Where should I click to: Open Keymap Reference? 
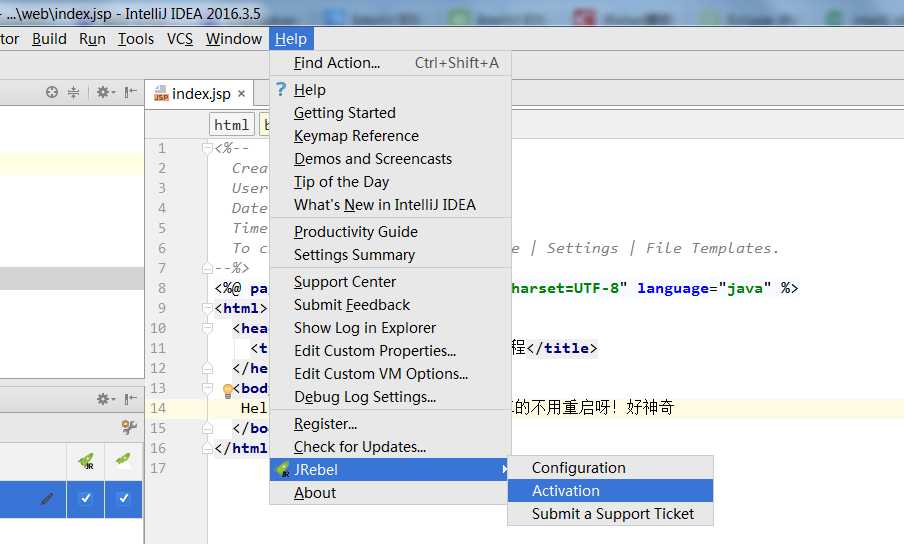click(x=390, y=136)
